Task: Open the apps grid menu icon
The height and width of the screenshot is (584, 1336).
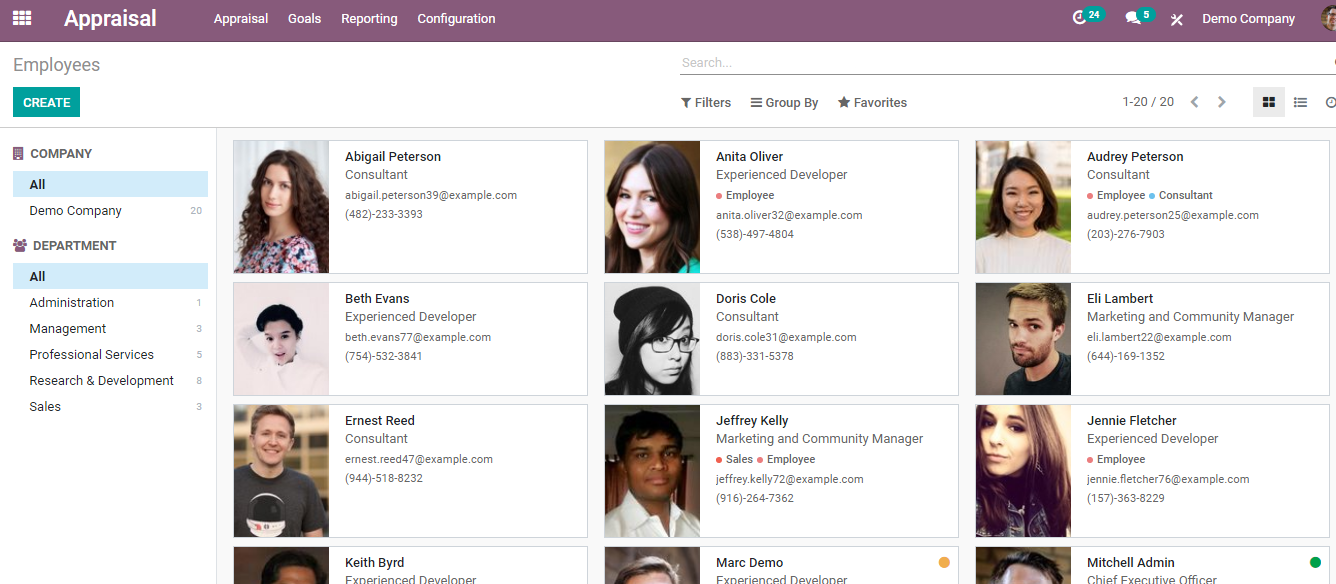Action: pyautogui.click(x=22, y=18)
